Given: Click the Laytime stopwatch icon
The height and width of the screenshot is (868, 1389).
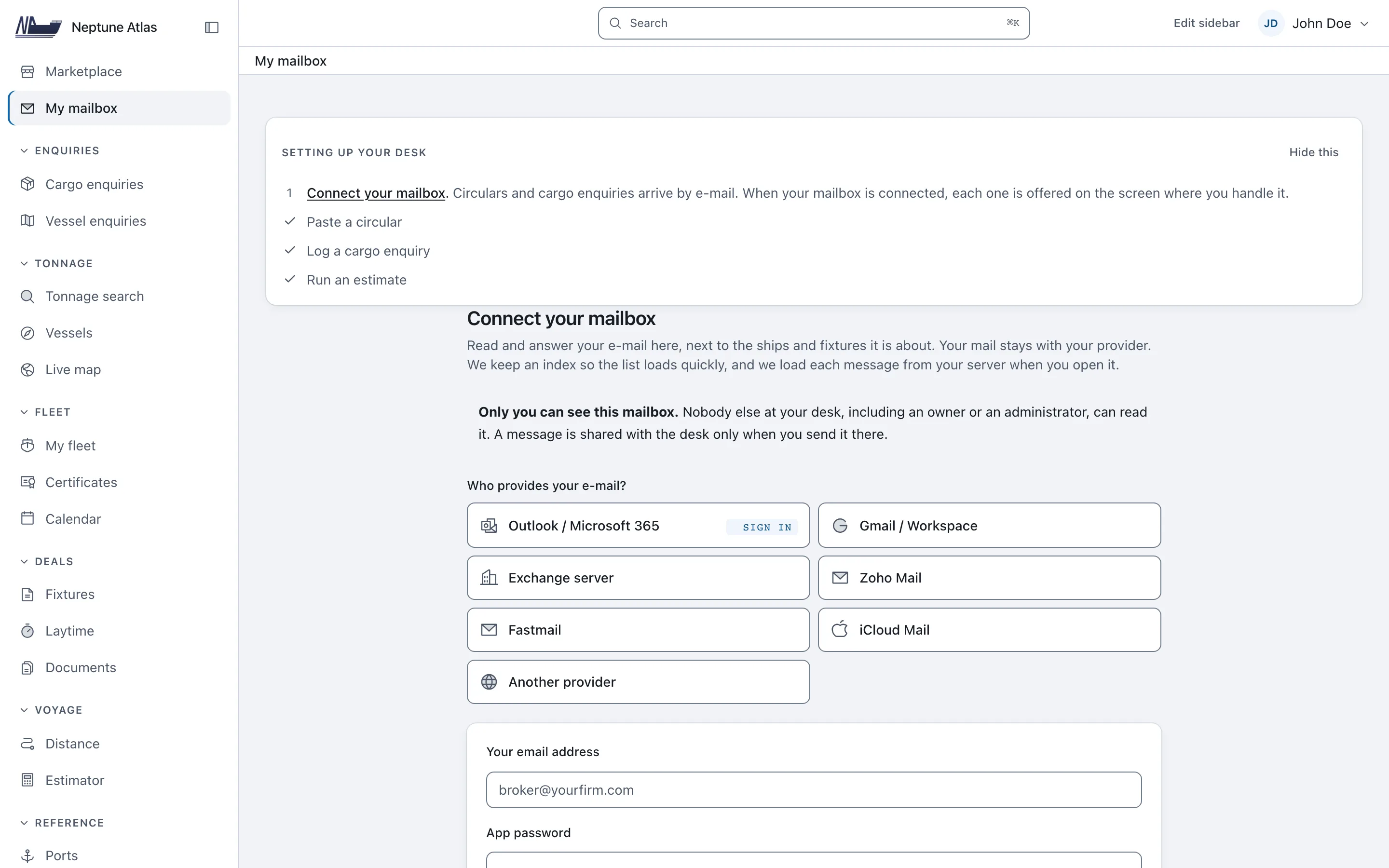Looking at the screenshot, I should [x=27, y=631].
